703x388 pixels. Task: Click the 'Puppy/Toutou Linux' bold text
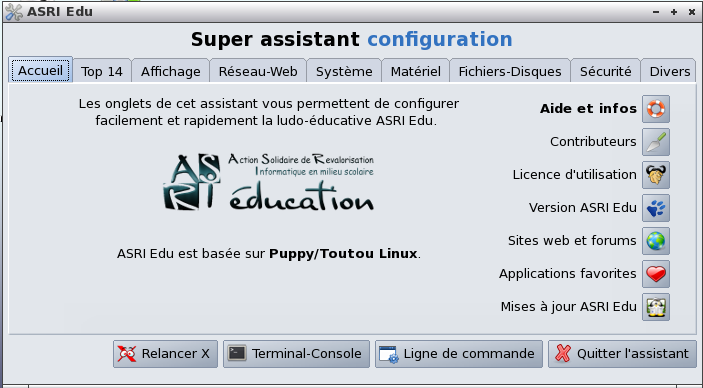point(343,254)
